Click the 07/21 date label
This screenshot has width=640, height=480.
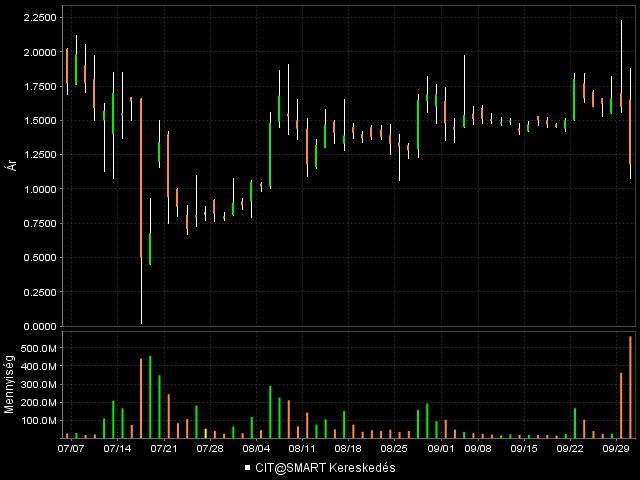pos(164,449)
